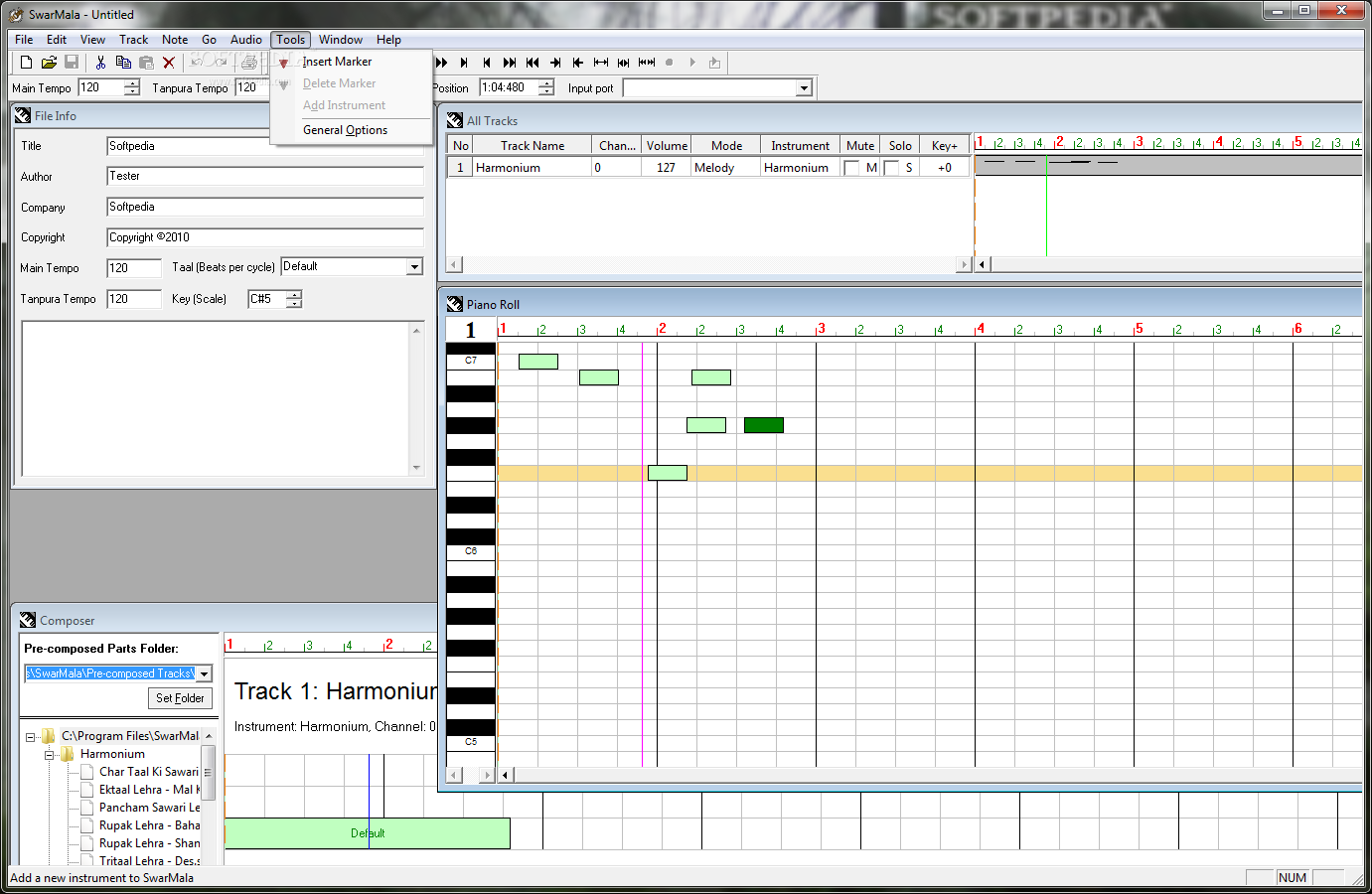This screenshot has width=1372, height=894.
Task: Click the red X delete icon
Action: coord(169,63)
